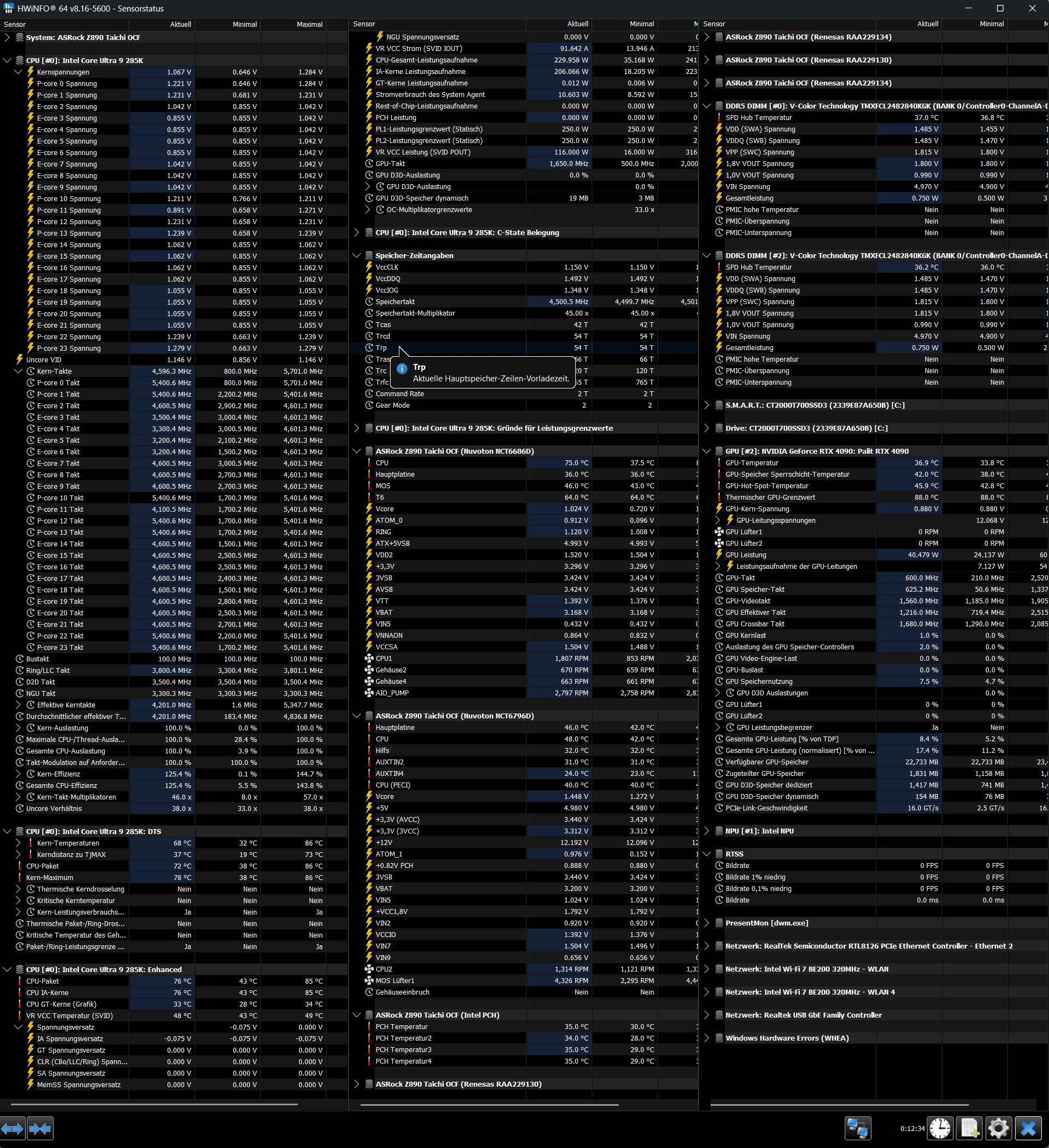Click the chip icon next to RTSS

719,854
